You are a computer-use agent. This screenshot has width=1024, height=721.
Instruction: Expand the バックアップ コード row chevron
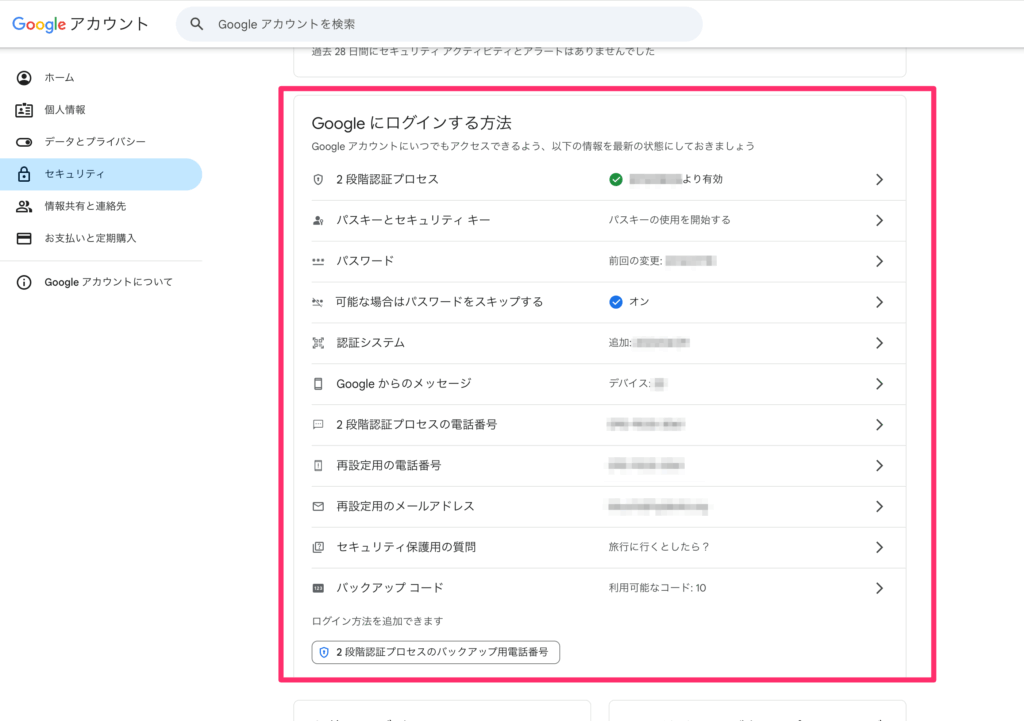click(x=879, y=588)
